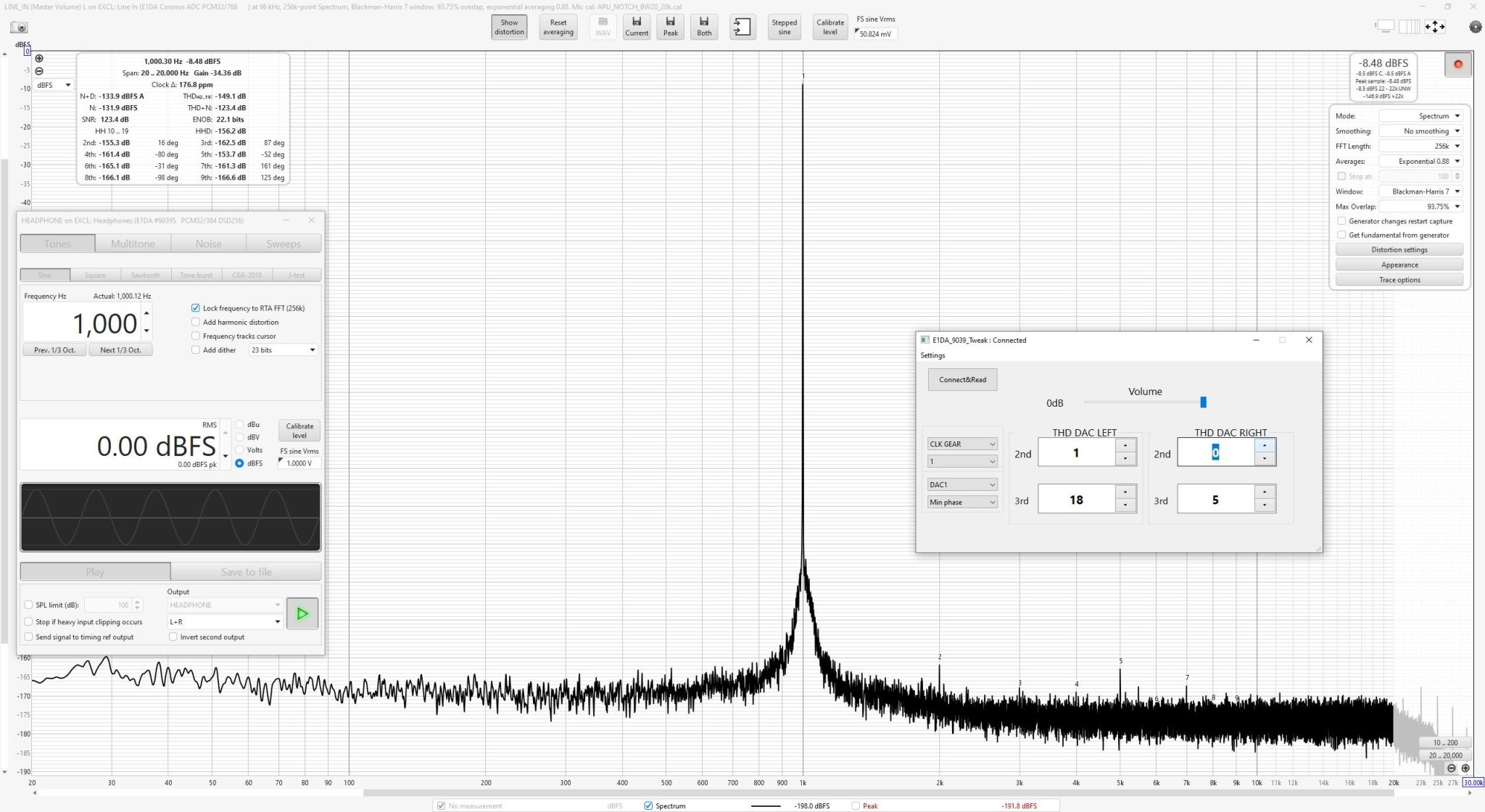Toggle Spectrum trace checkbox in legend
Viewport: 1485px width, 812px height.
point(648,805)
